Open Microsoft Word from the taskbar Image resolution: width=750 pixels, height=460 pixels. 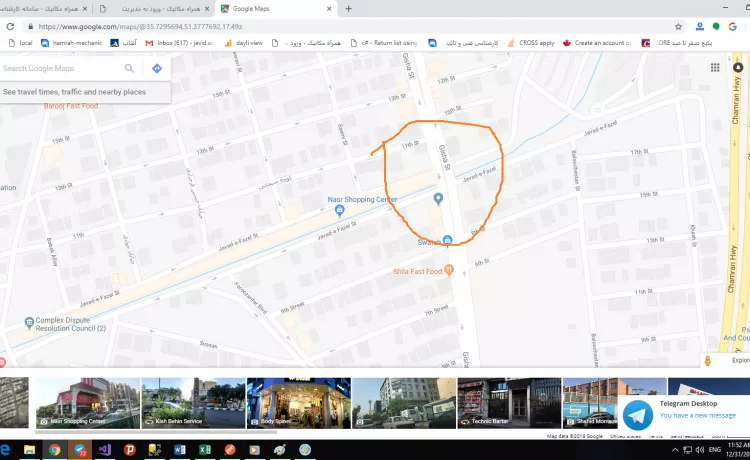180,449
